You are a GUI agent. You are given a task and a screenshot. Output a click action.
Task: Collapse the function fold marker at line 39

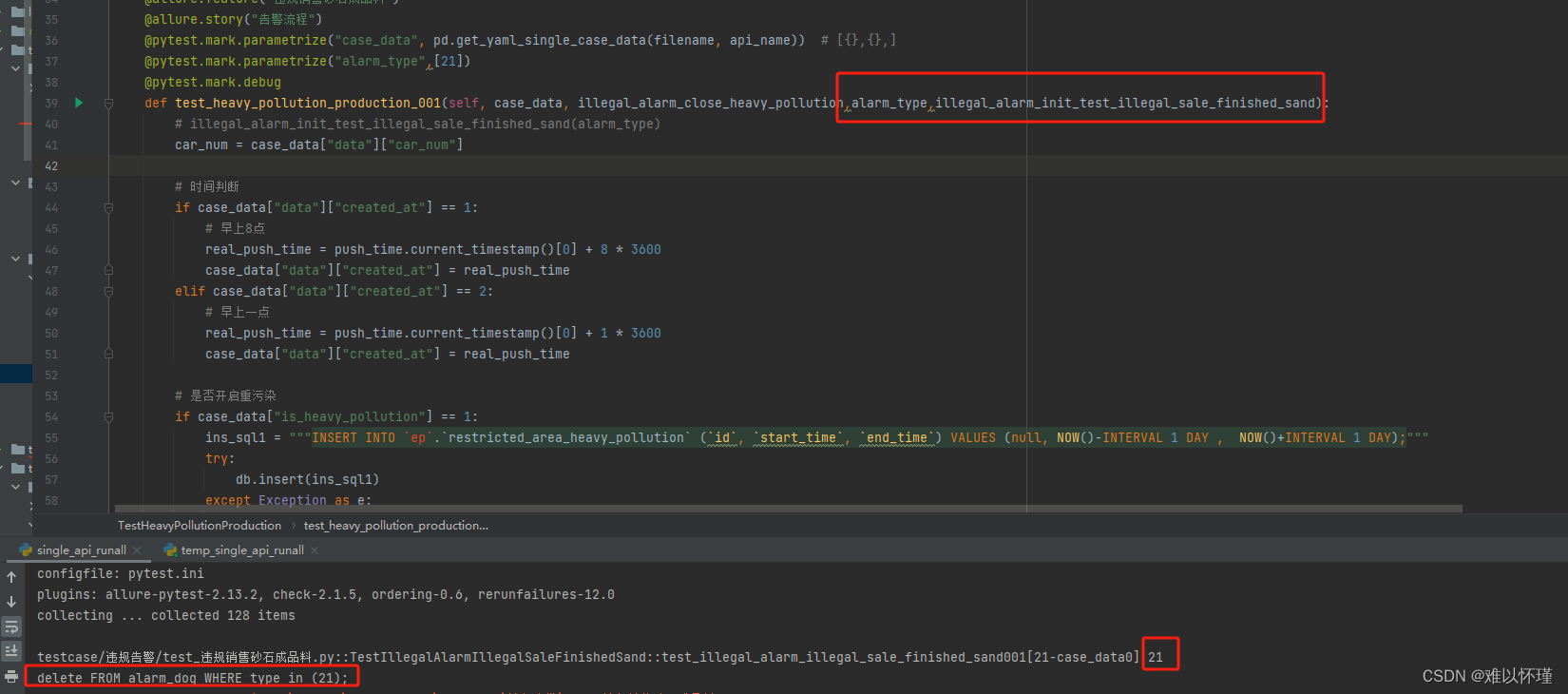tap(108, 103)
